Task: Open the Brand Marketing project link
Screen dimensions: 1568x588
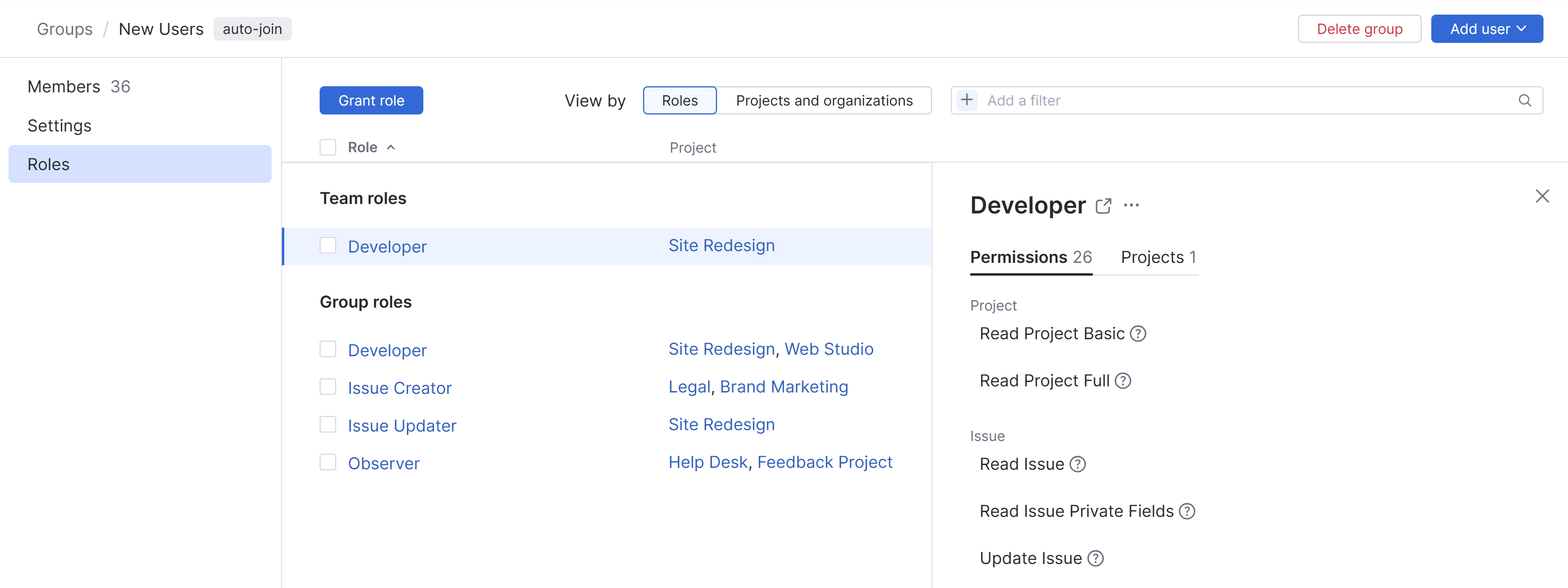Action: pyautogui.click(x=784, y=387)
